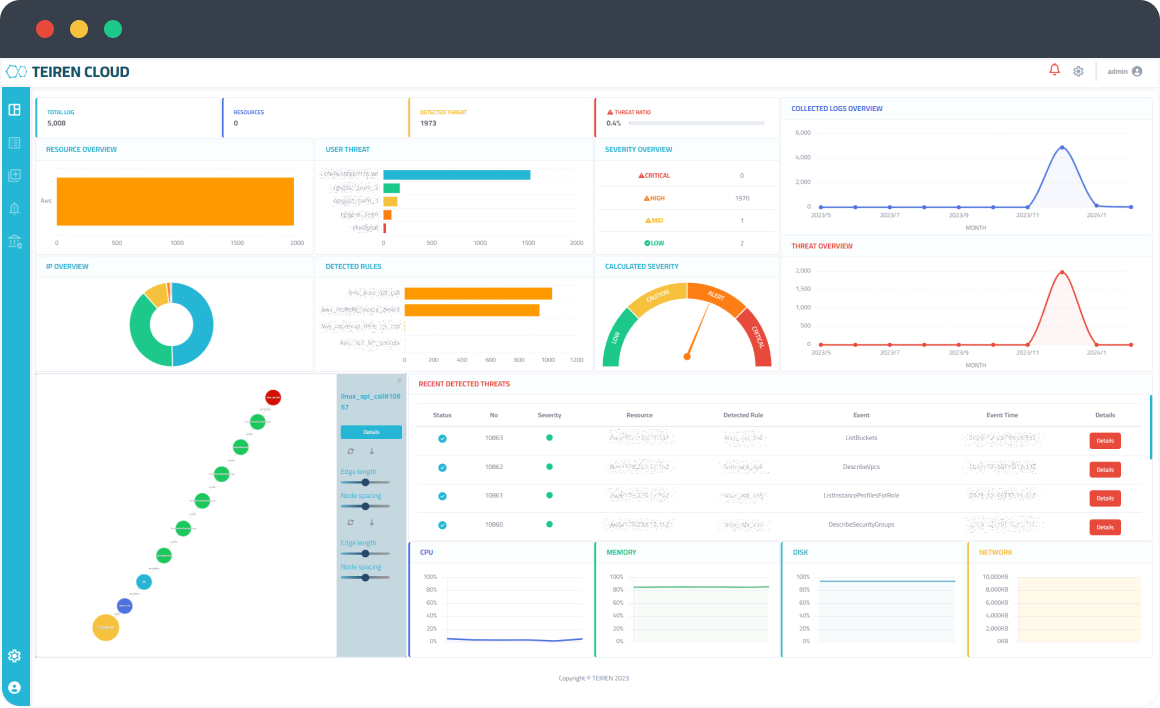Screen dimensions: 1160x708
Task: Click the yellow window minimize dot
Action: pos(79,29)
